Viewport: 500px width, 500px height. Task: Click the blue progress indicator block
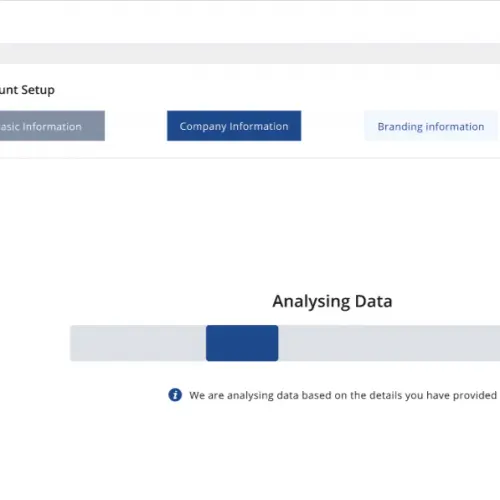[x=242, y=343]
